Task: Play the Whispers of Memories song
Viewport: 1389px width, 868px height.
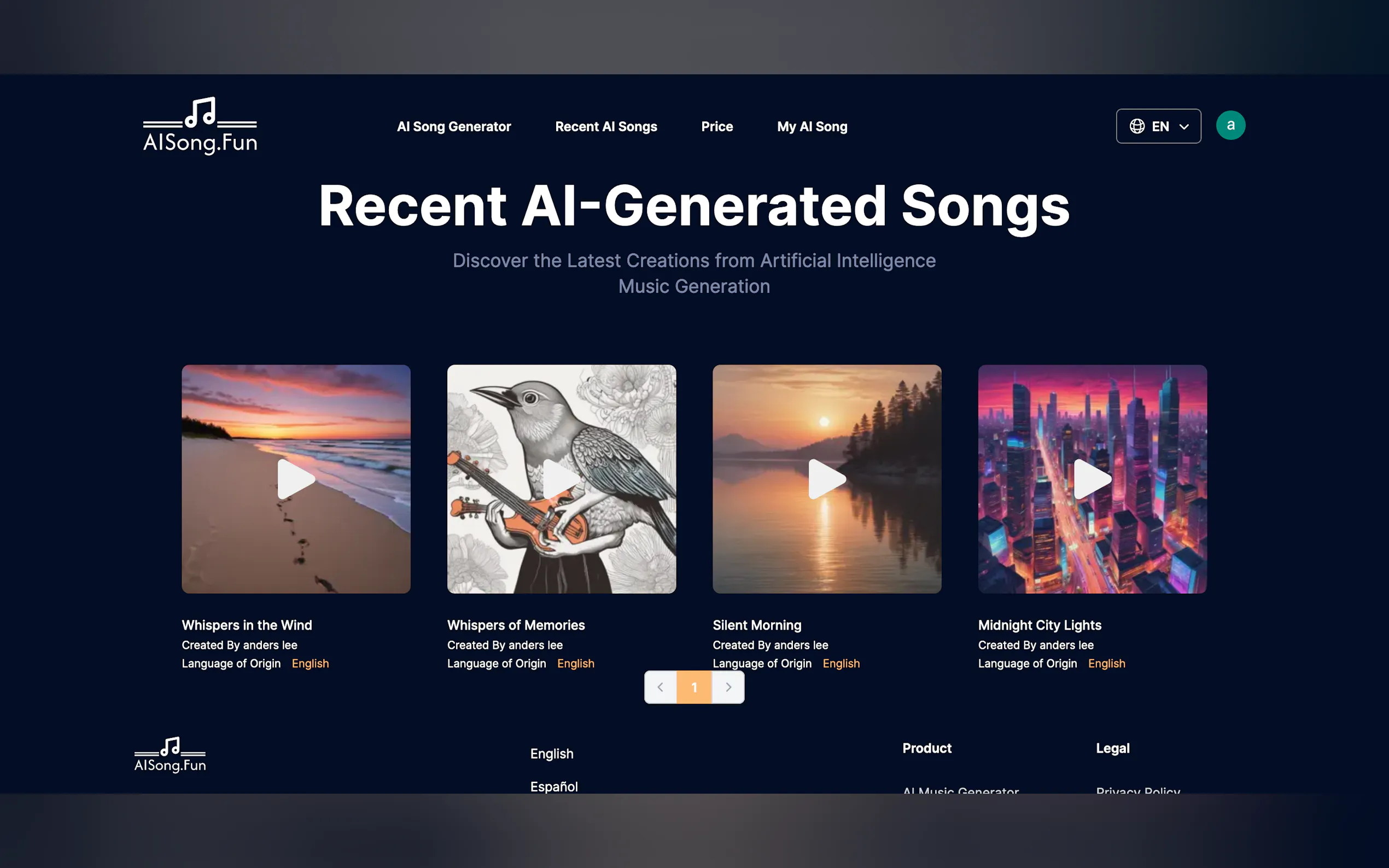Action: pos(562,479)
